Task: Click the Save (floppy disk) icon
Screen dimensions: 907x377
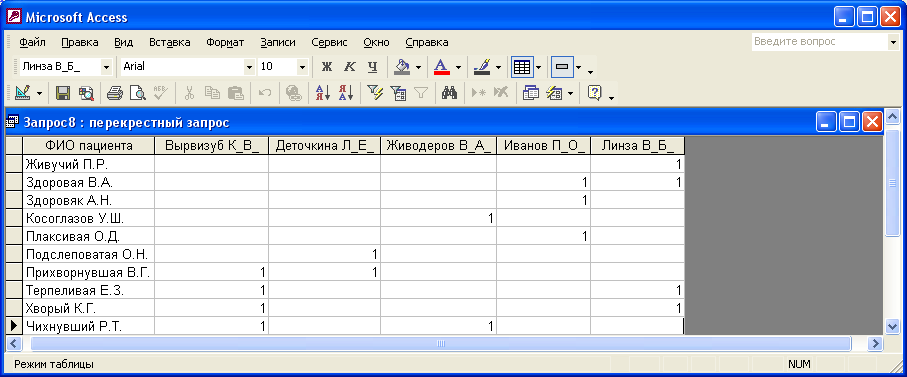Action: 63,93
